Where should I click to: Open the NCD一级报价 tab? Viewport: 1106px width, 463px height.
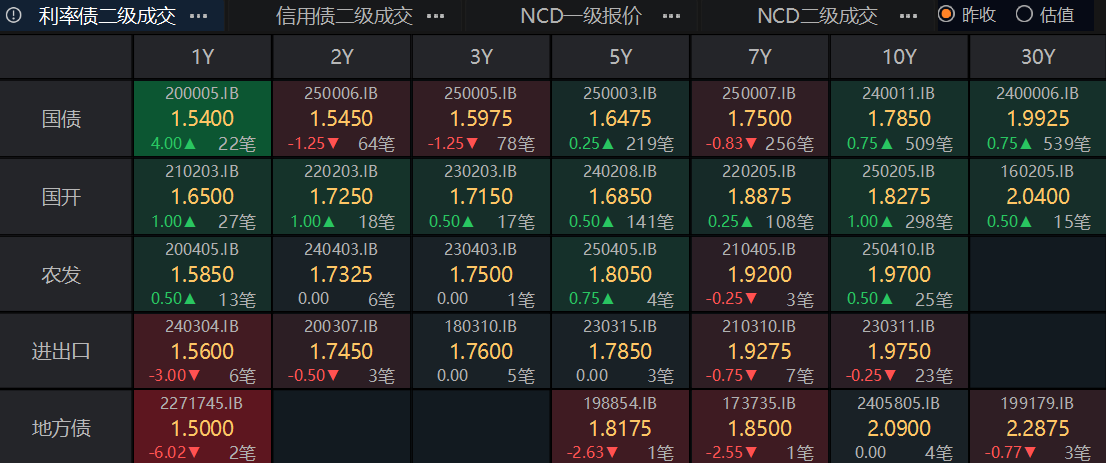581,16
